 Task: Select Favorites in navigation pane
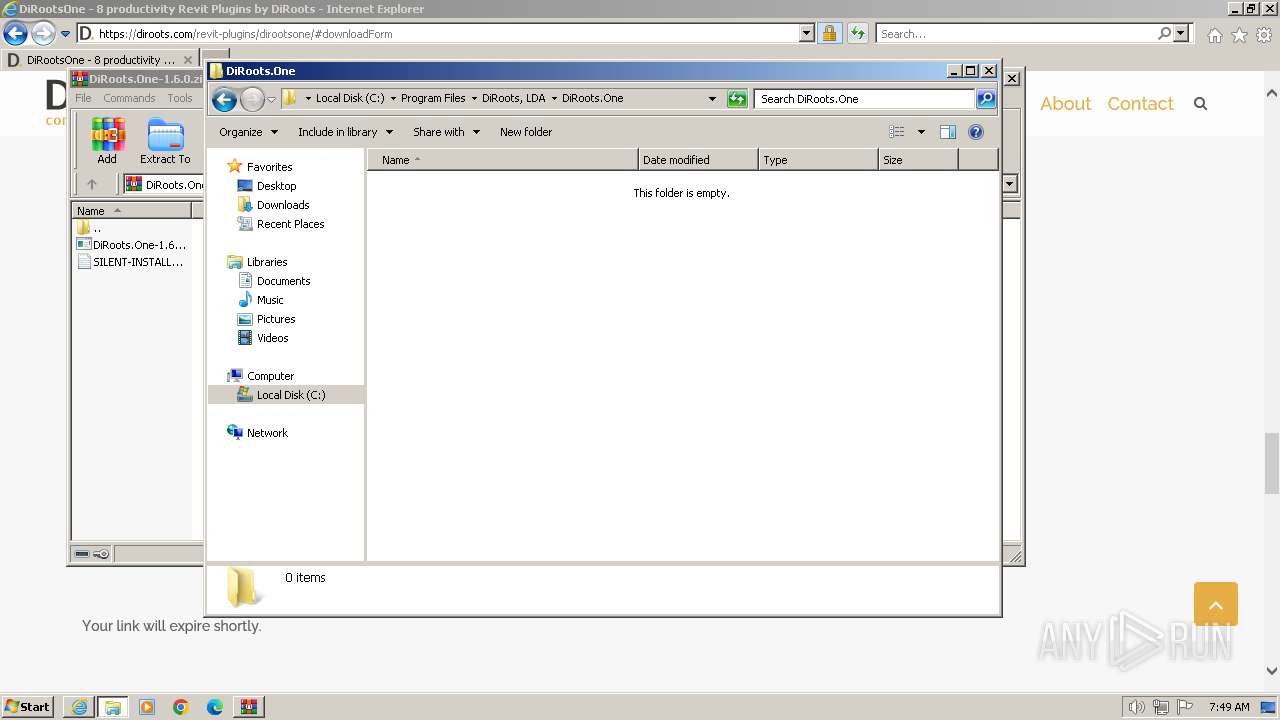click(x=269, y=167)
